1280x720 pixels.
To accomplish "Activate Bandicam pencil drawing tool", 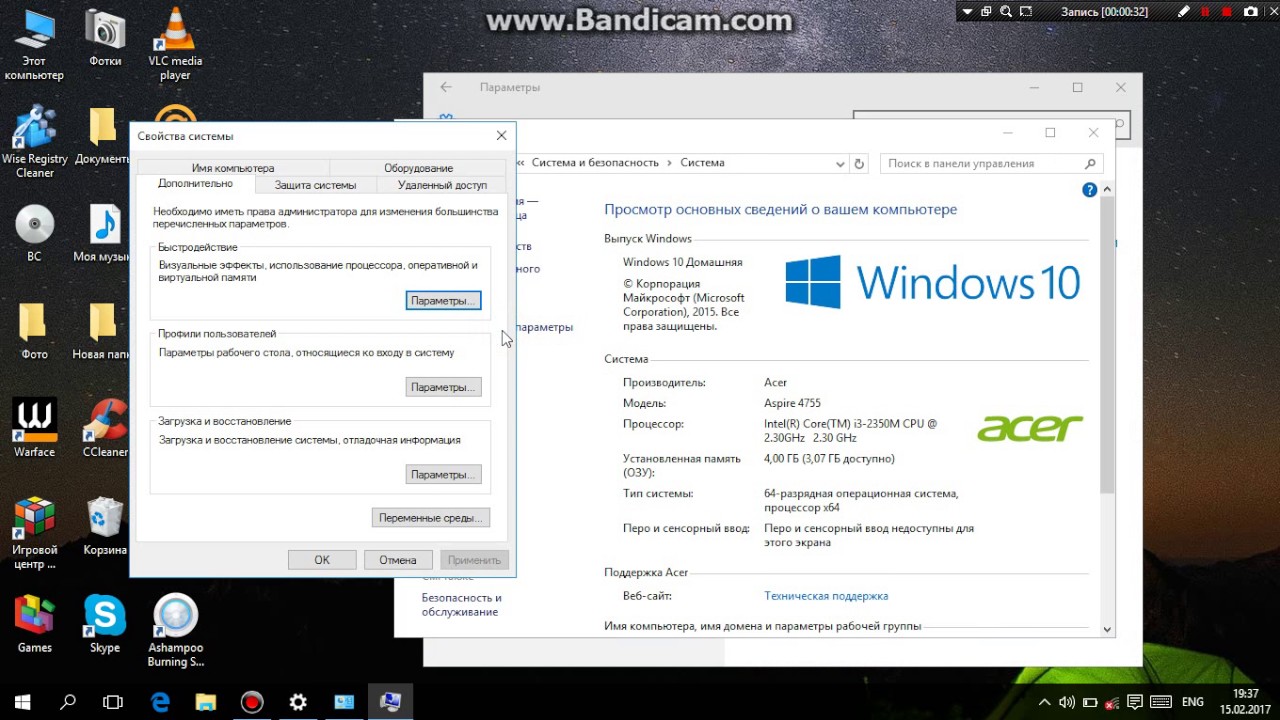I will [x=1184, y=11].
